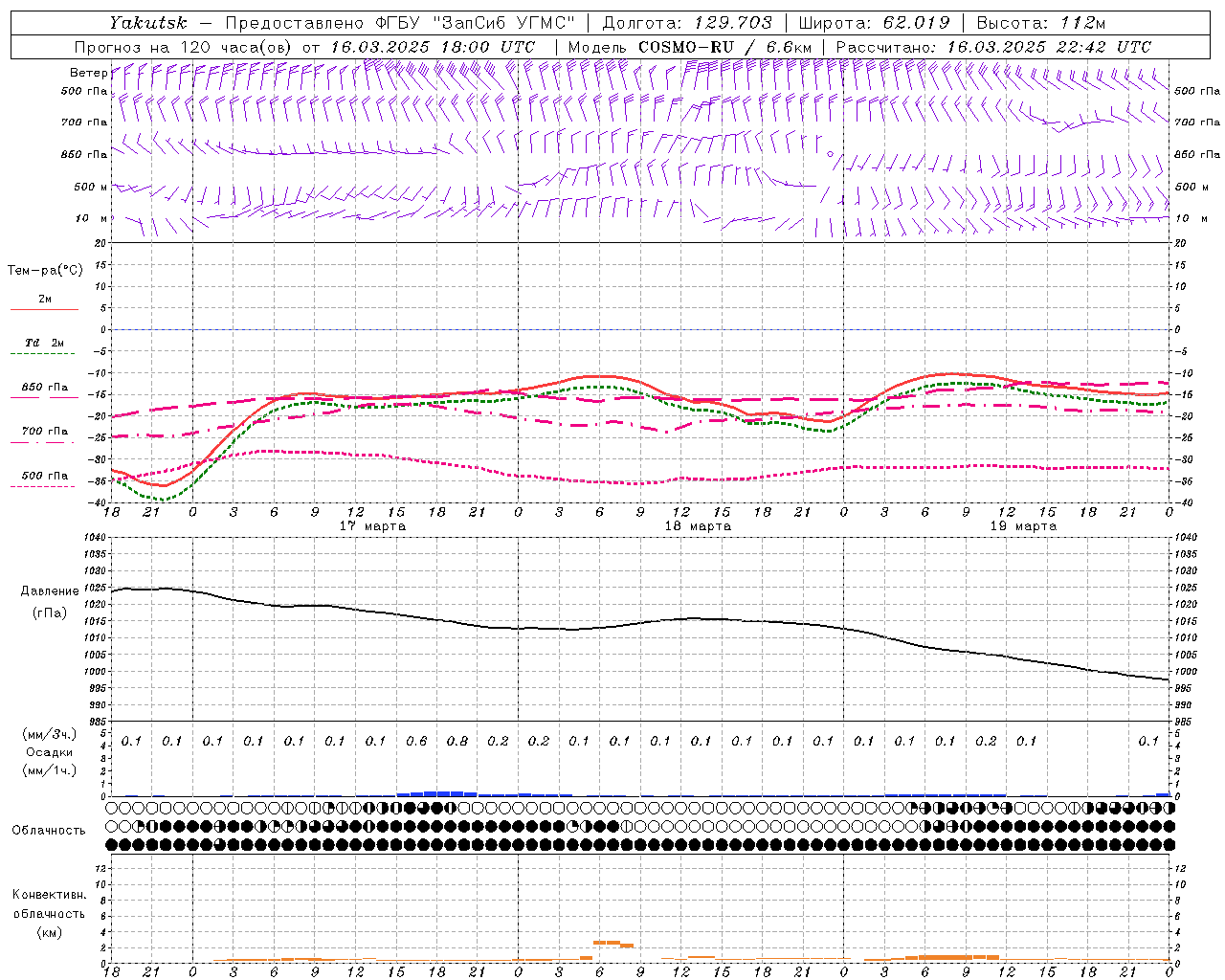The width and height of the screenshot is (1225, 980).
Task: Select the Модель COSMO-RU / 6.6км label
Action: (x=690, y=47)
